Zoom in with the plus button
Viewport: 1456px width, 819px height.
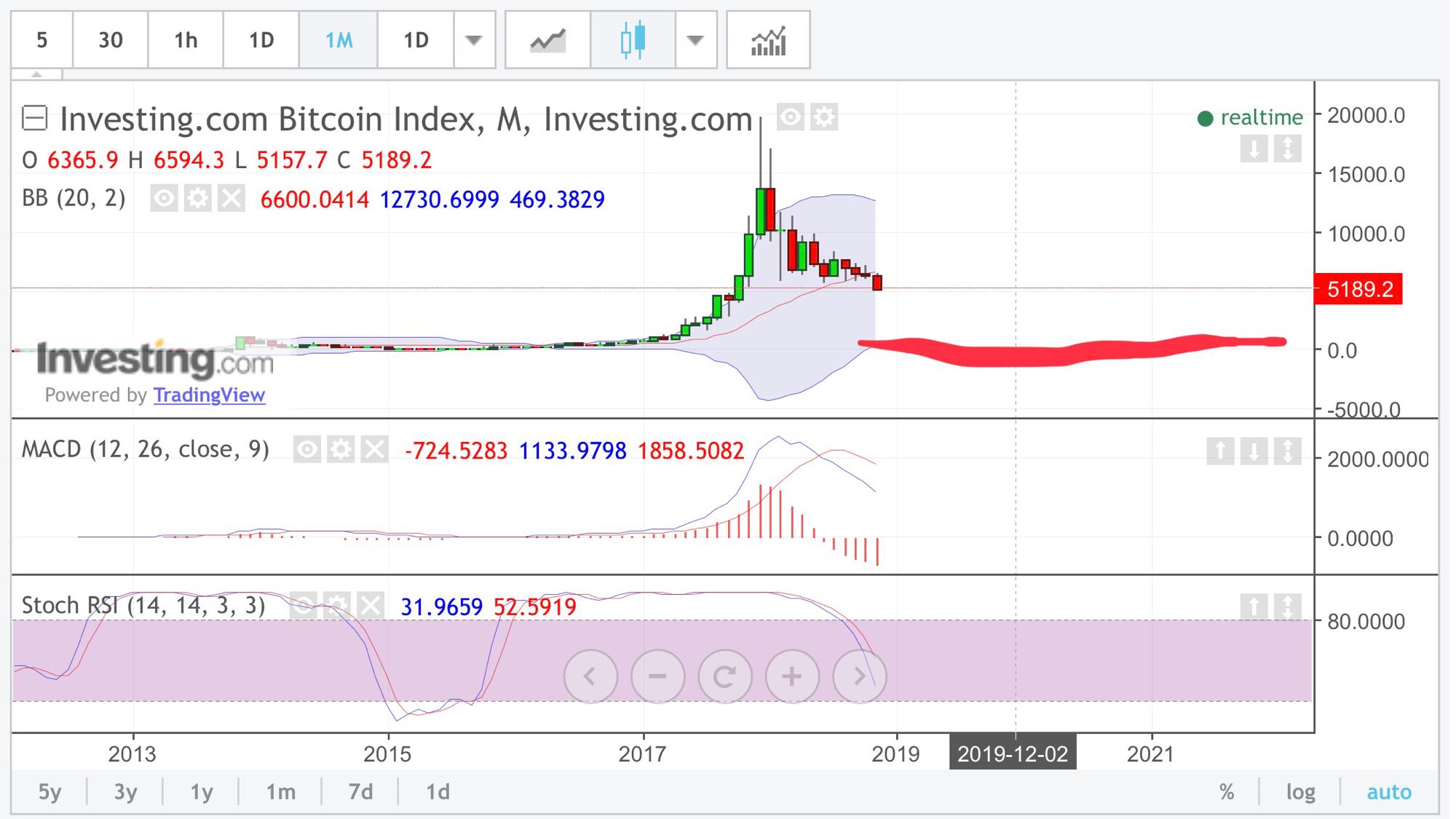coord(792,676)
